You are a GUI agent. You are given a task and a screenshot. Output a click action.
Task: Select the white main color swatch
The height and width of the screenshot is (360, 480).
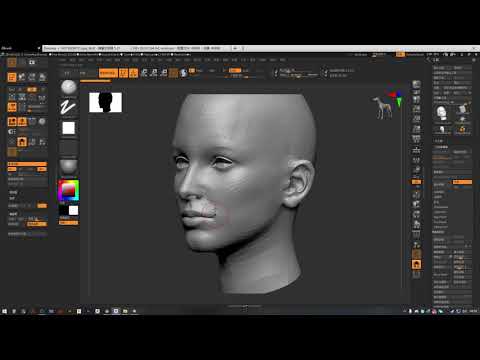pyautogui.click(x=73, y=210)
